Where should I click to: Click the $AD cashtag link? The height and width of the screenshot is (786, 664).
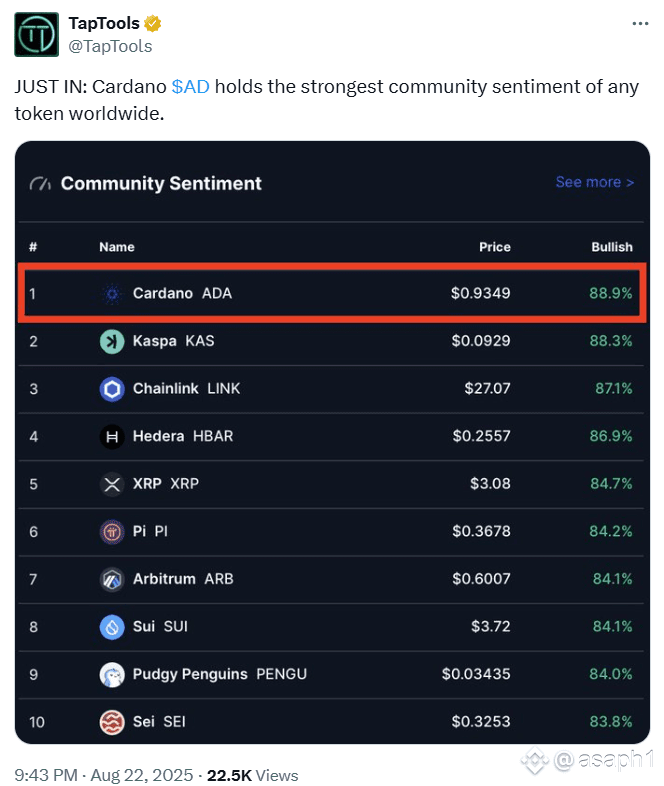(190, 87)
